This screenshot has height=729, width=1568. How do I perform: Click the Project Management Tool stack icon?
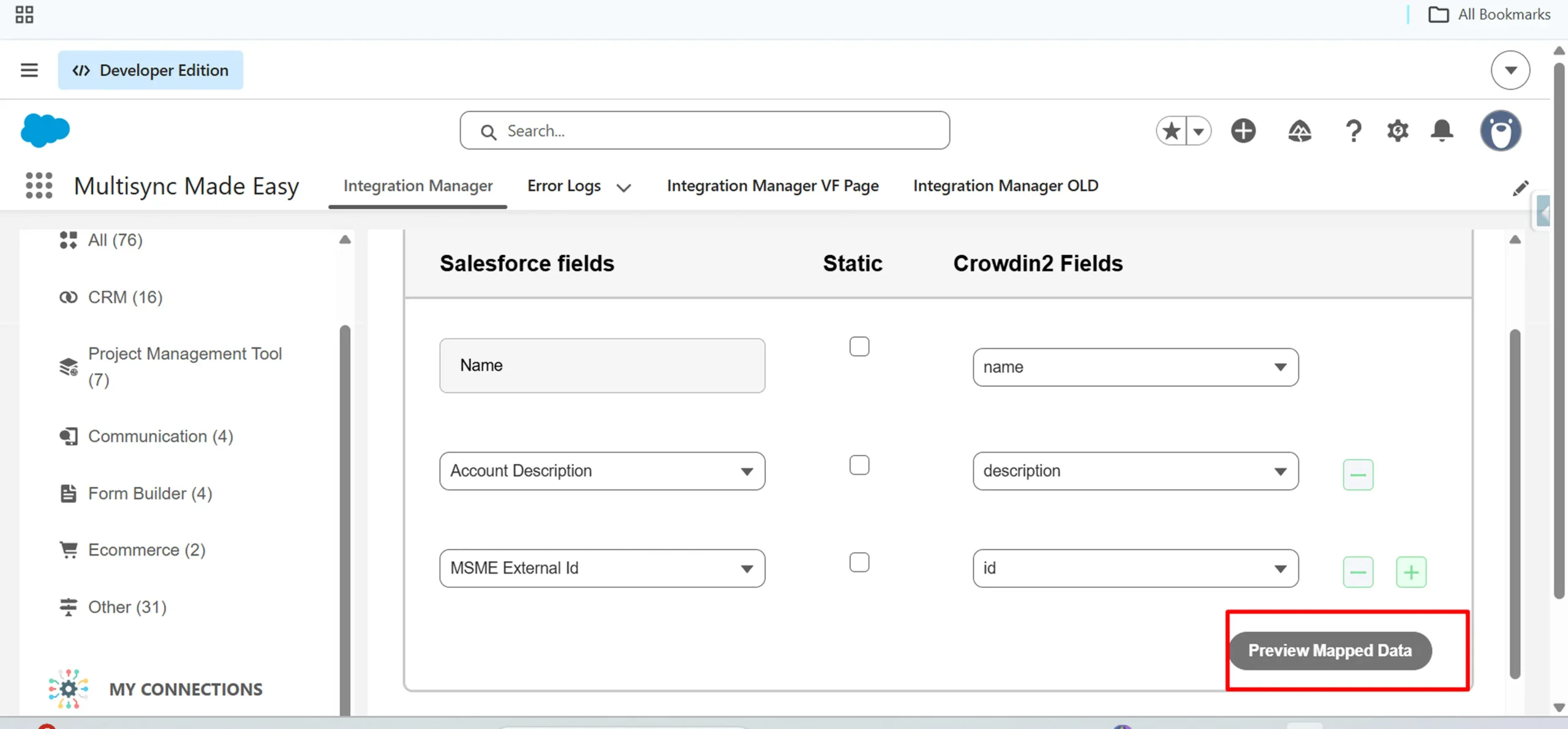click(68, 367)
